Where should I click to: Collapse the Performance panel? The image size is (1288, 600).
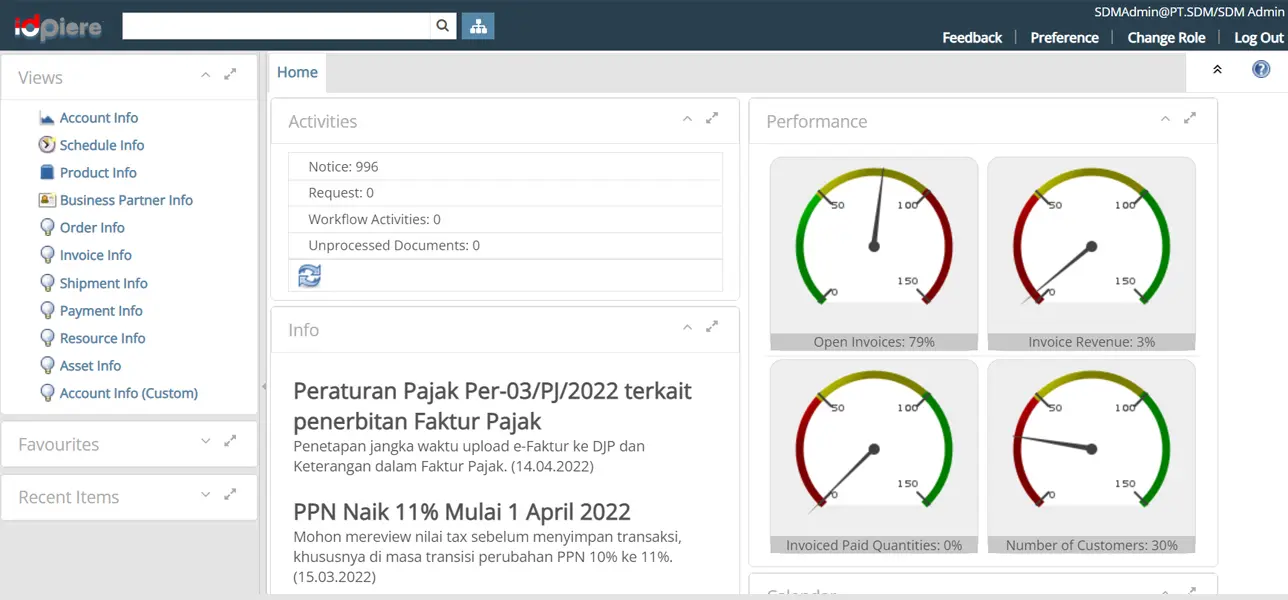click(x=1165, y=118)
